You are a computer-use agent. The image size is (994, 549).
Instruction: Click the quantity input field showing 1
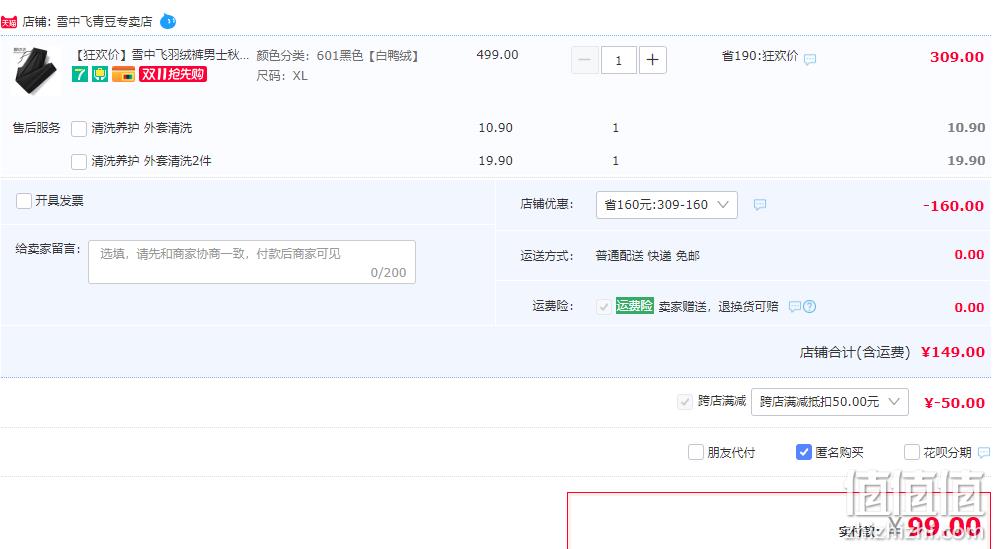[619, 60]
